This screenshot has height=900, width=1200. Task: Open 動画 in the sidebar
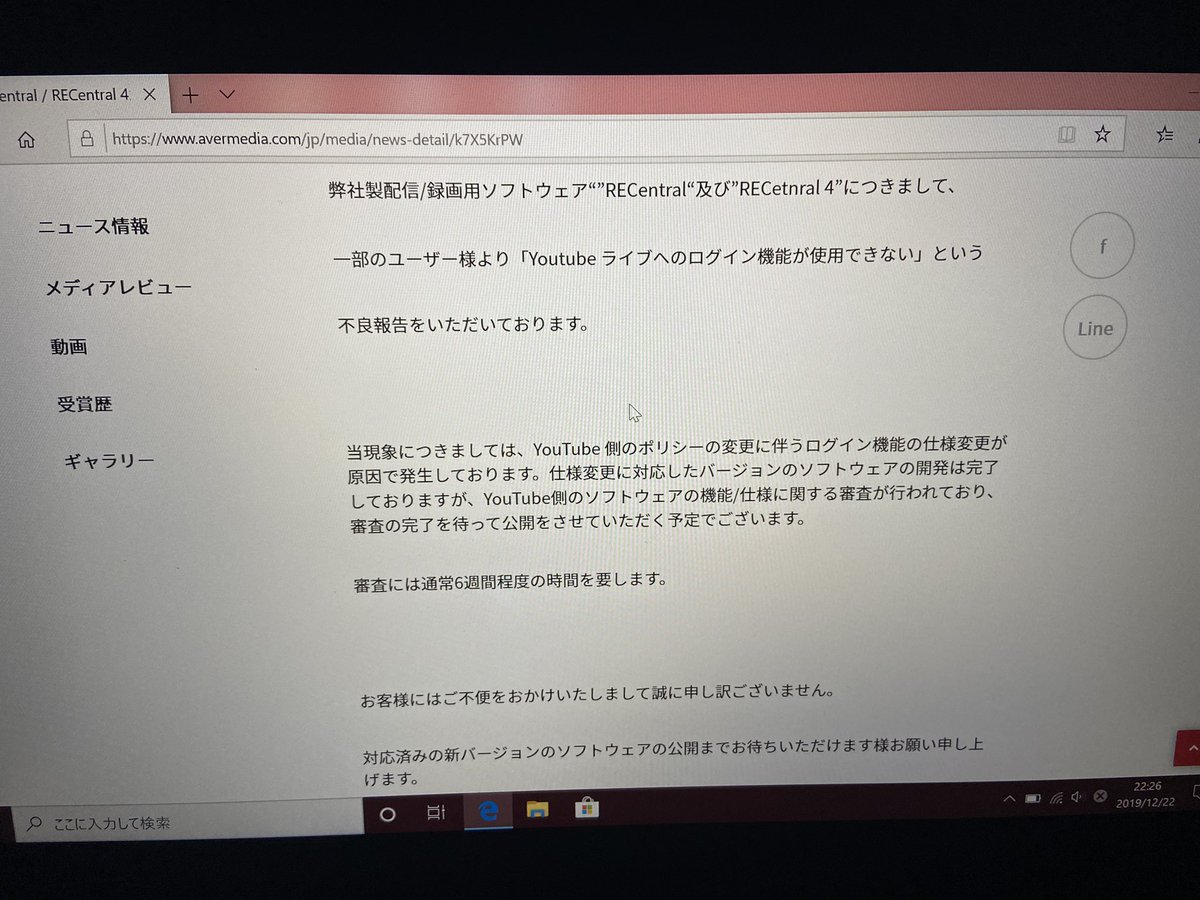(x=69, y=347)
